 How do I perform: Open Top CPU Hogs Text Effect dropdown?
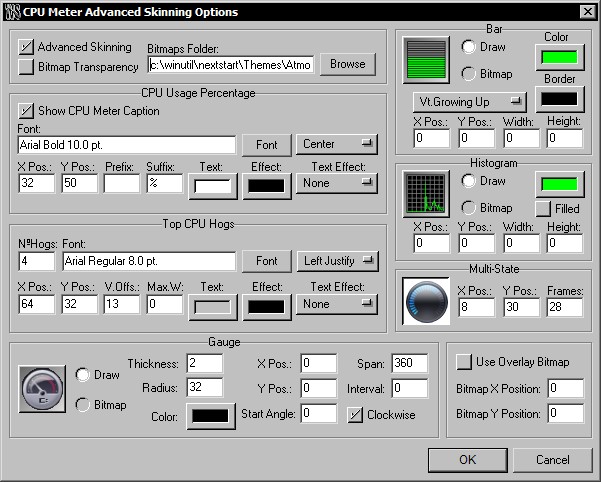(337, 304)
